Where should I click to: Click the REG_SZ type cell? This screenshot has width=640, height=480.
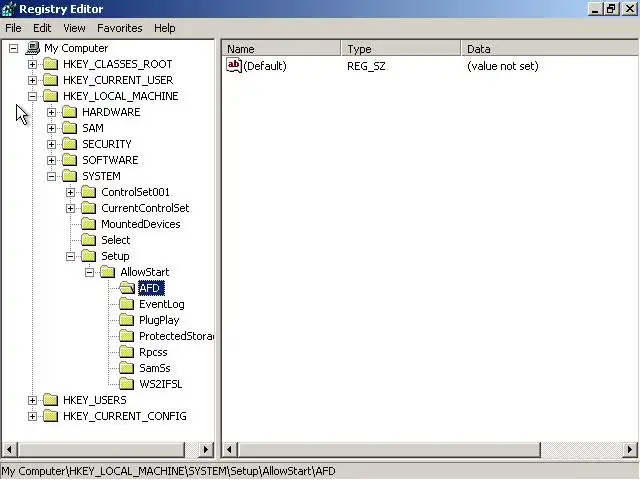tap(366, 66)
